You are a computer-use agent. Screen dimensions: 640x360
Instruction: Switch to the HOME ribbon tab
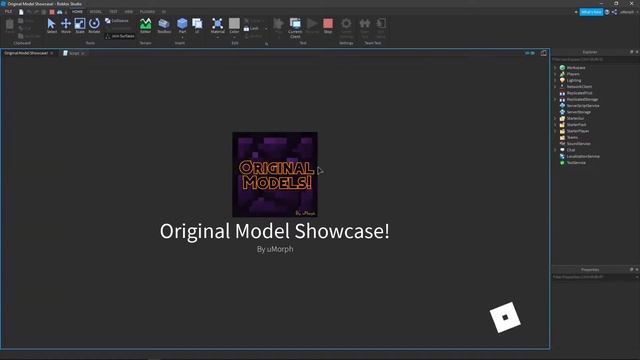point(77,12)
